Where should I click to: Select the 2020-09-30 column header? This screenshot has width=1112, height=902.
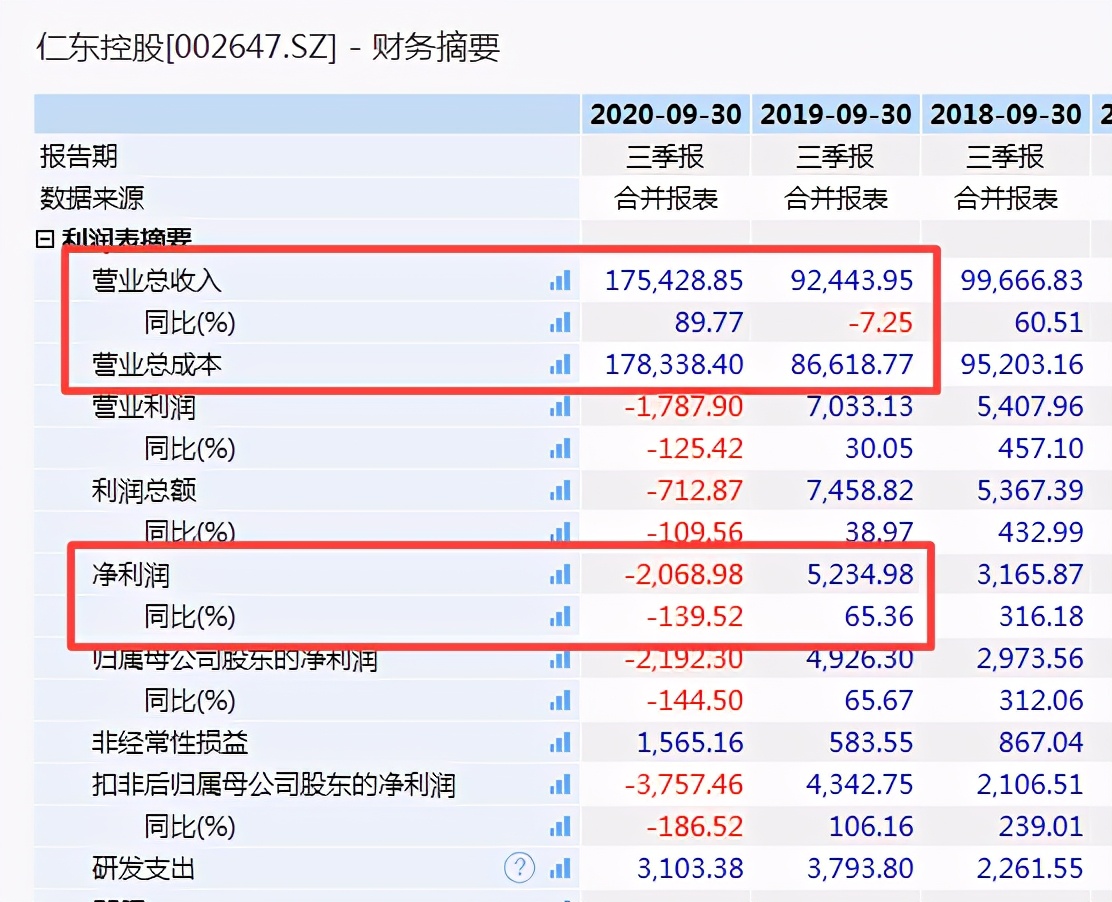click(666, 115)
